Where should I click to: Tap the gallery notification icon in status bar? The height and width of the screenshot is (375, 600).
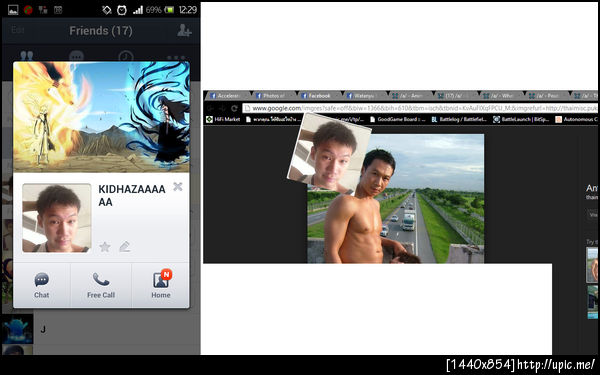tap(13, 10)
